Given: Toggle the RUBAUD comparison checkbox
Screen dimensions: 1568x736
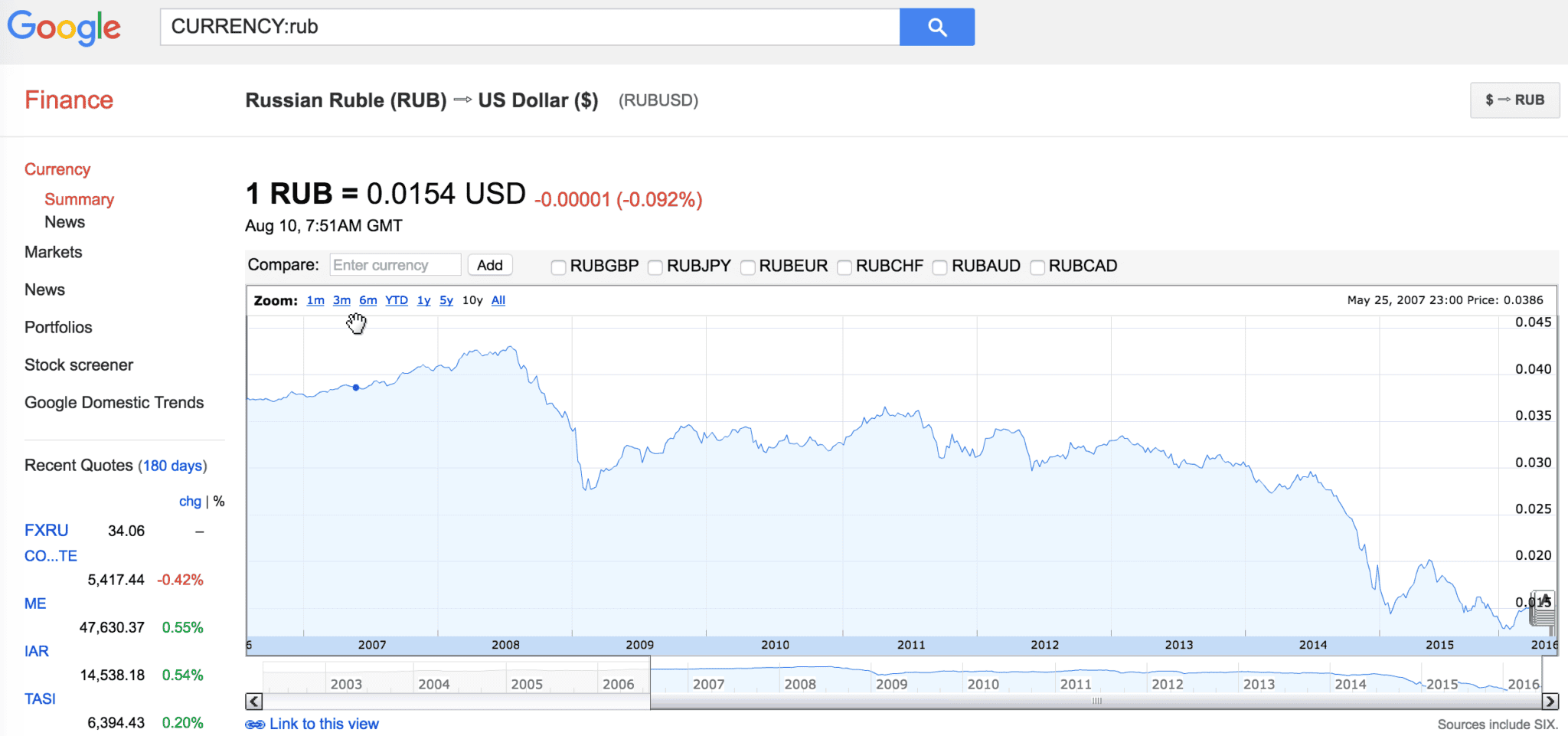Looking at the screenshot, I should click(939, 267).
